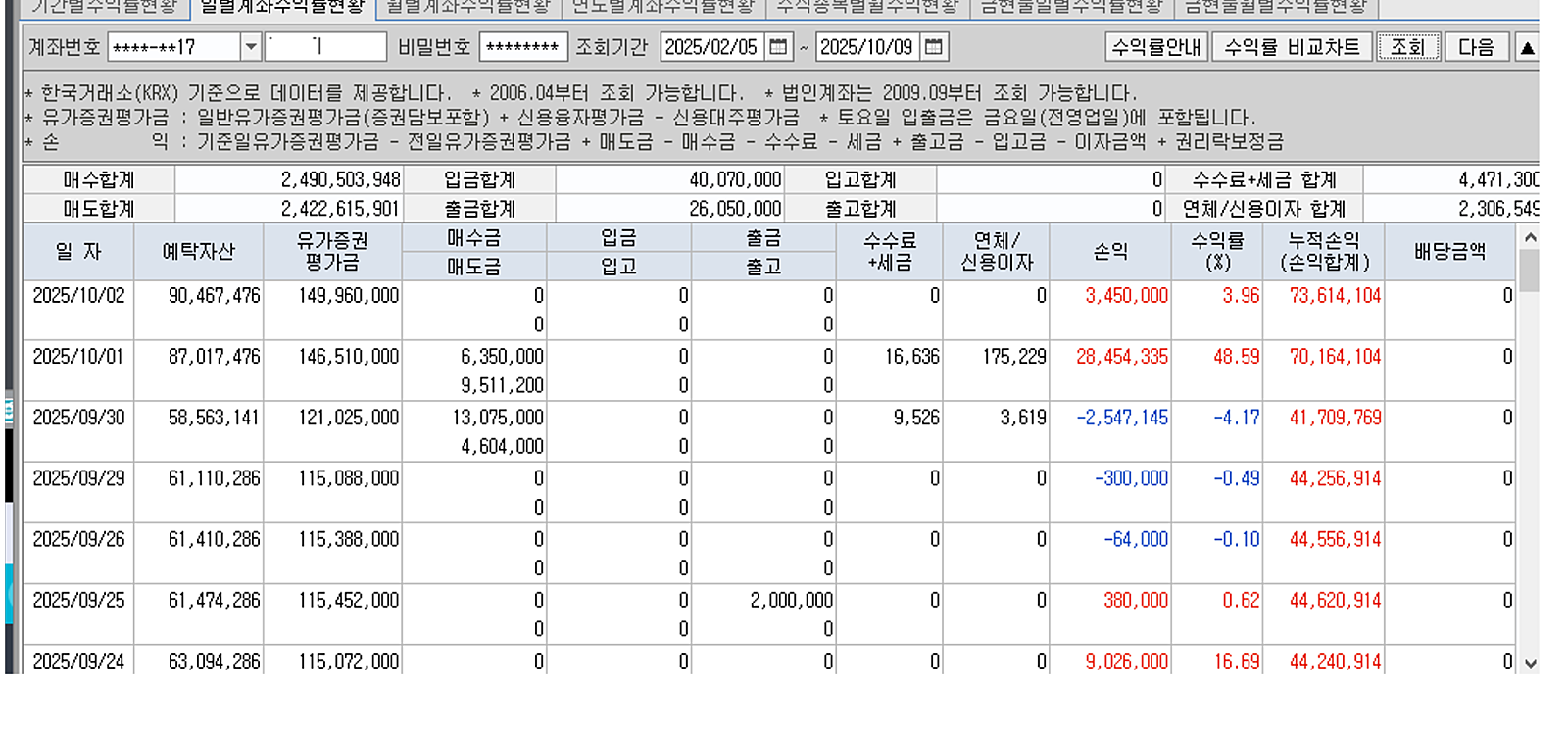Open the 수익률 비교차트 button

click(x=1292, y=47)
